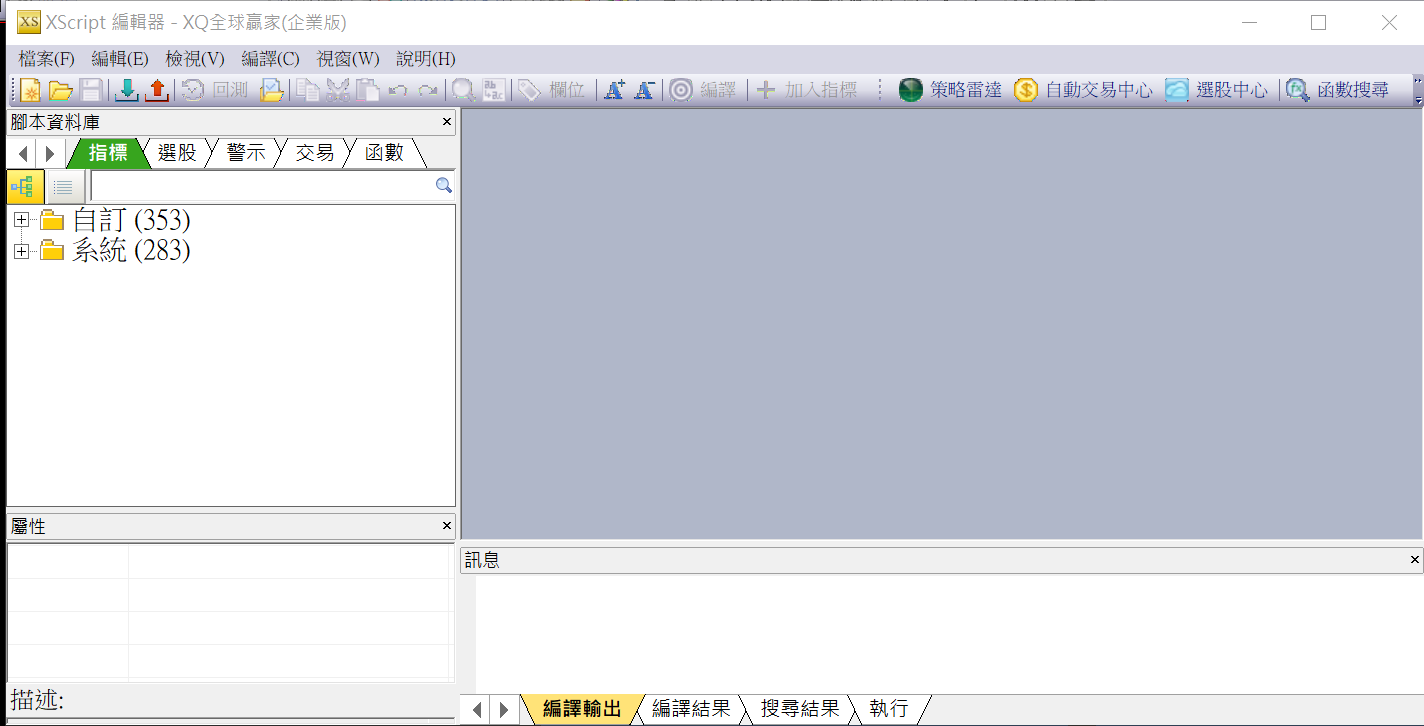Screen dimensions: 1424x726
Task: Open 函數搜尋 function search
Action: [1337, 90]
